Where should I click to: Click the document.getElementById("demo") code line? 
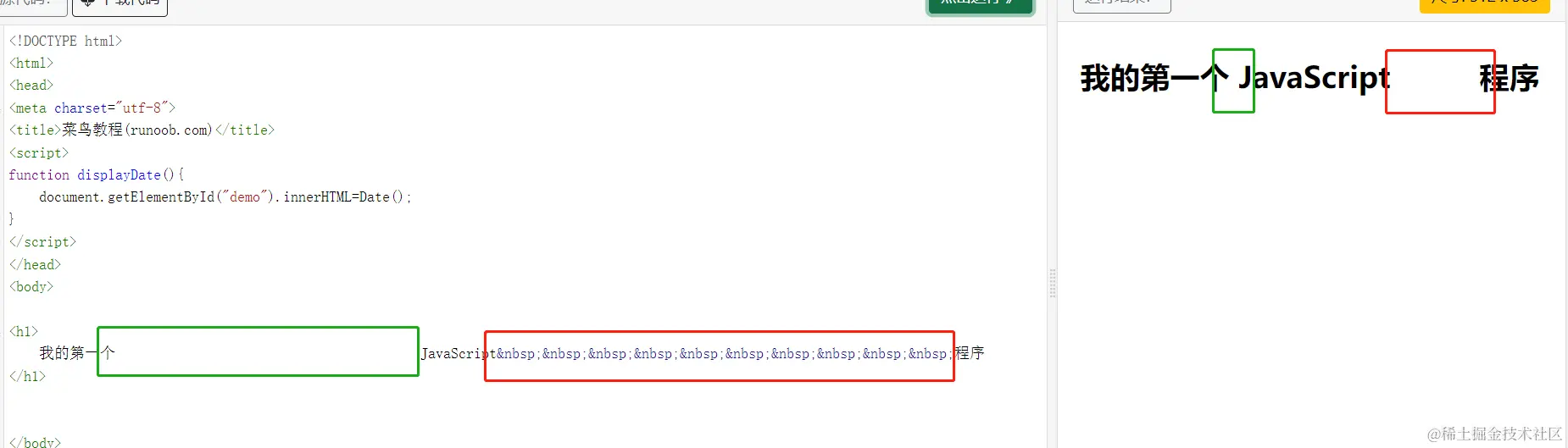[x=225, y=197]
